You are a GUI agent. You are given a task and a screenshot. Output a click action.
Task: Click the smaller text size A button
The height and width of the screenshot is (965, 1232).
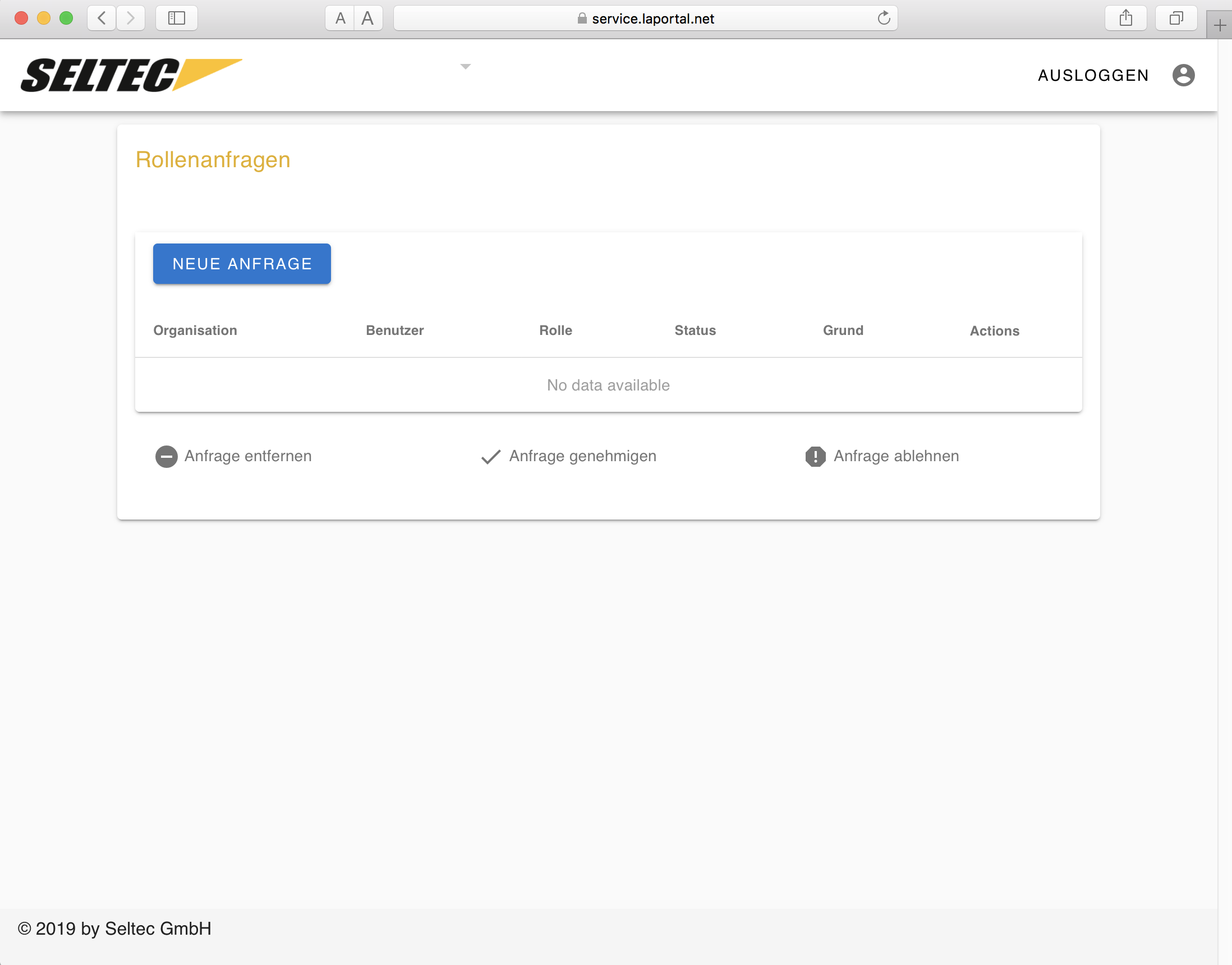[x=340, y=18]
